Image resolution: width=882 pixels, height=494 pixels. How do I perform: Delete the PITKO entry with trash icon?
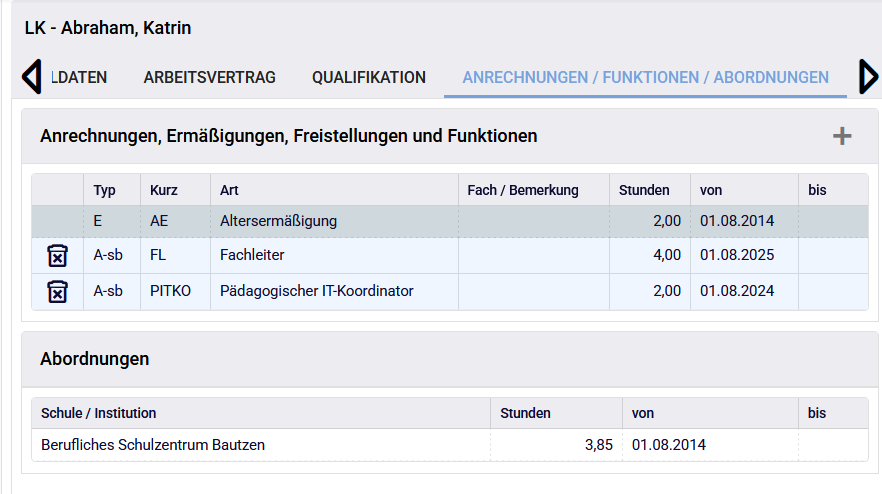(57, 291)
